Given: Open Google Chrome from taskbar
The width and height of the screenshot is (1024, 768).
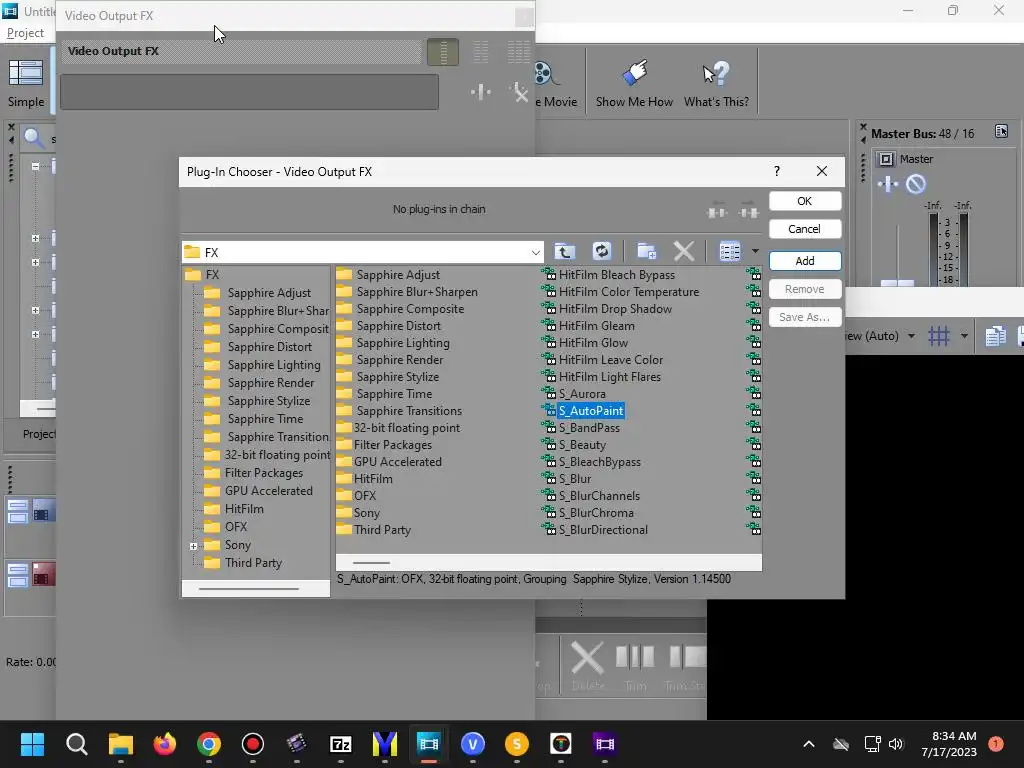Looking at the screenshot, I should (x=208, y=744).
